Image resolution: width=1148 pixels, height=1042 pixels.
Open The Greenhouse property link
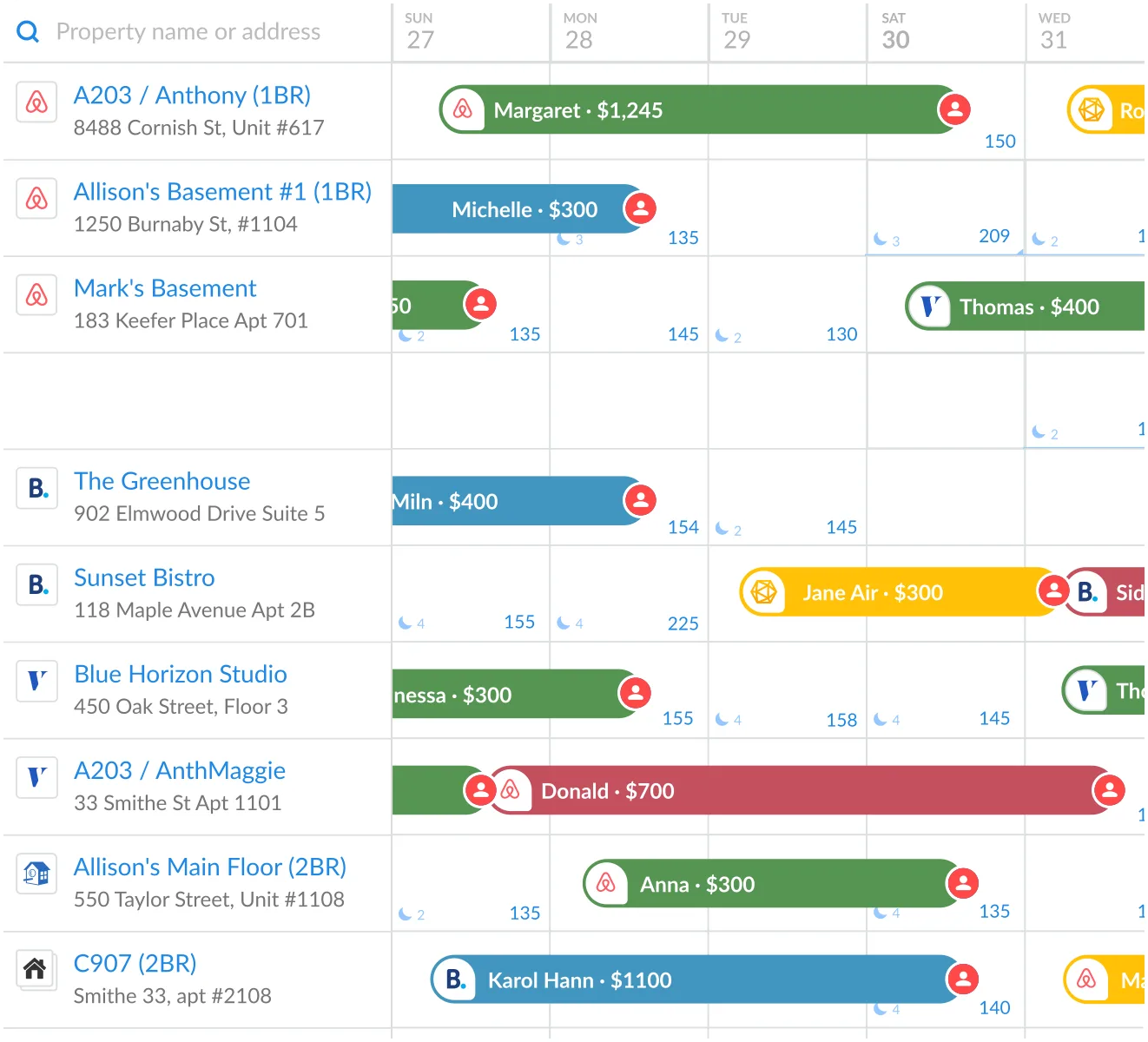[x=162, y=480]
